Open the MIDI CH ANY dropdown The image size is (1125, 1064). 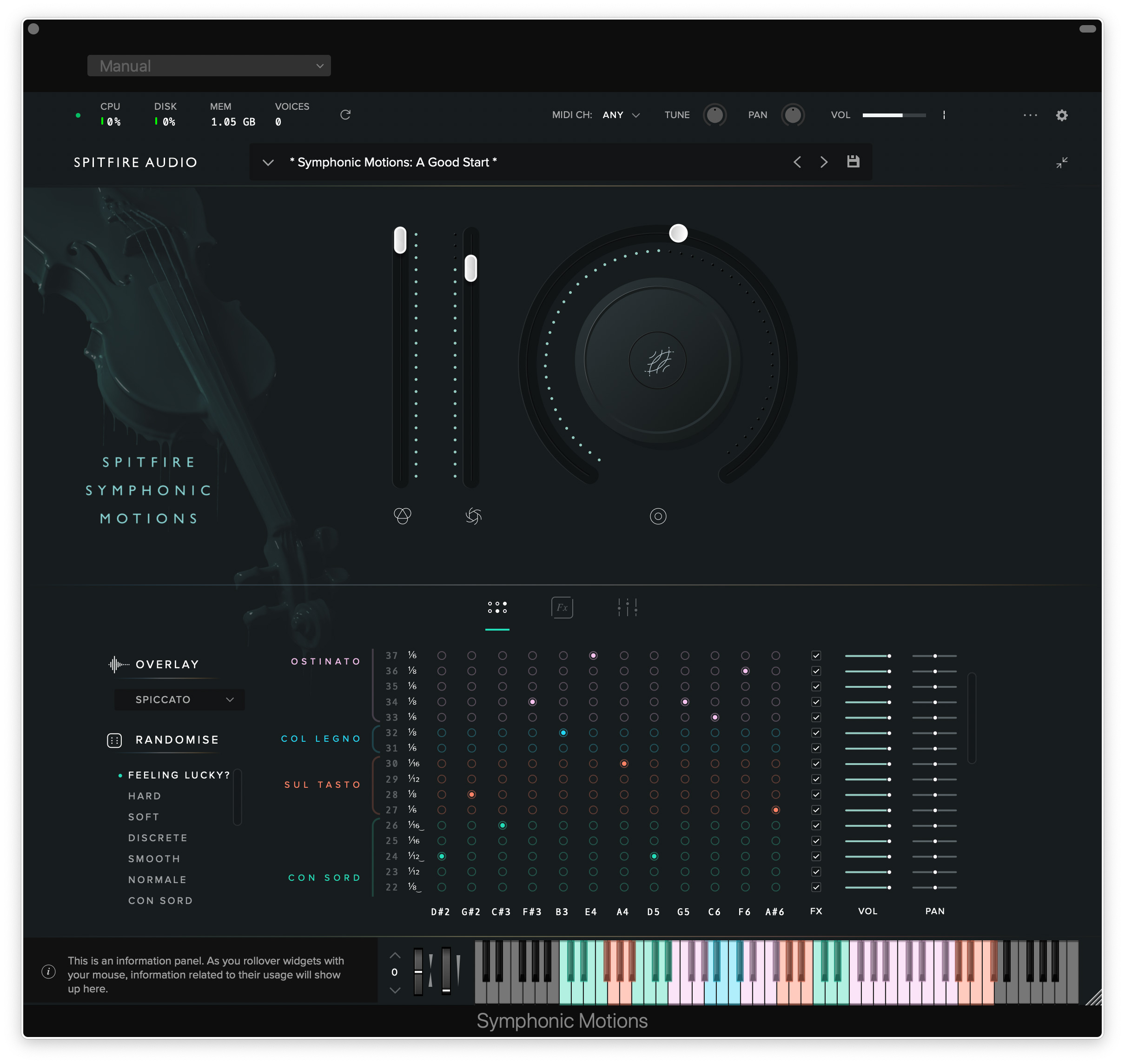coord(621,114)
